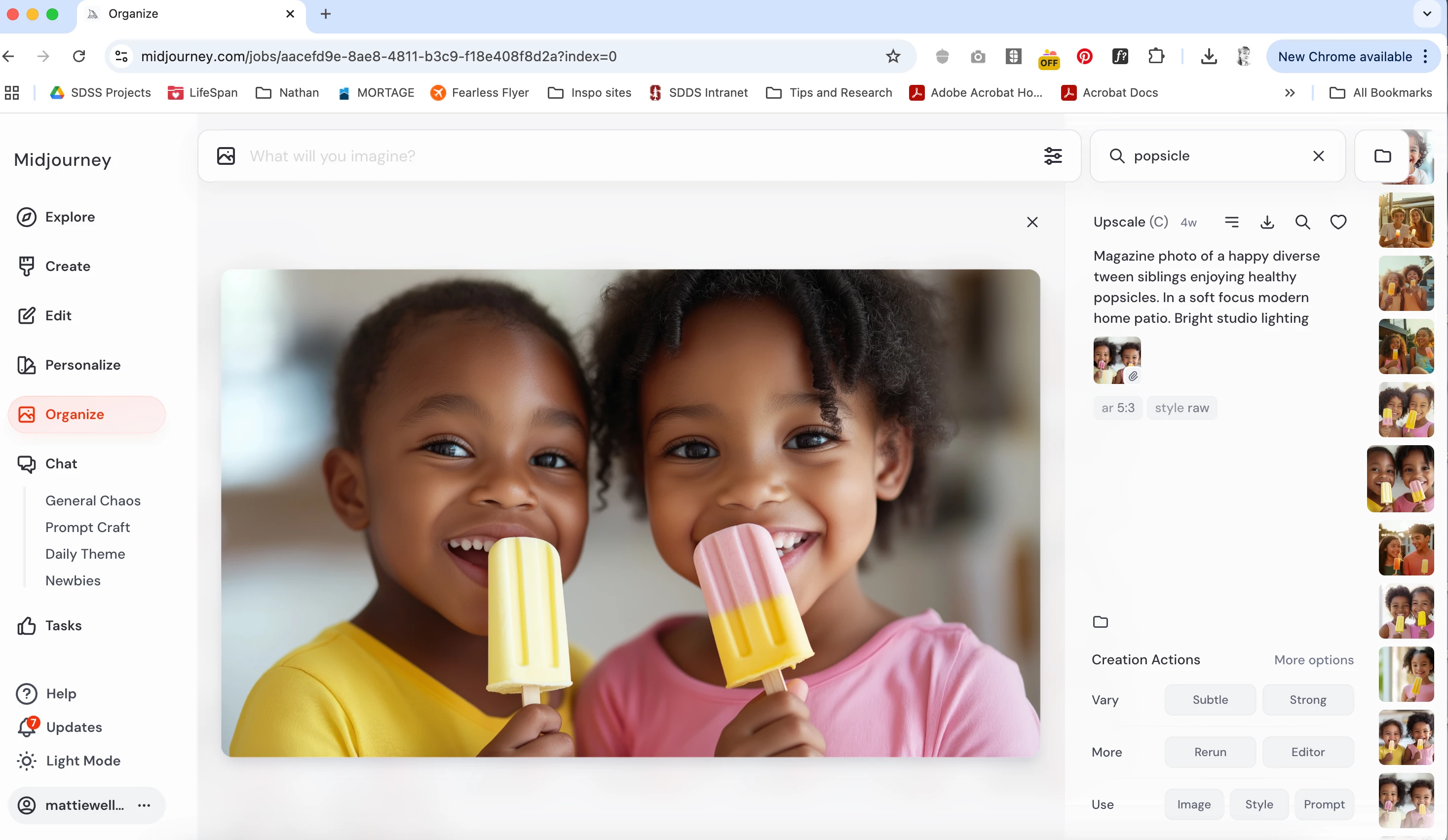1448x840 pixels.
Task: Show hidden bookmarks with double chevron
Action: coord(1290,92)
